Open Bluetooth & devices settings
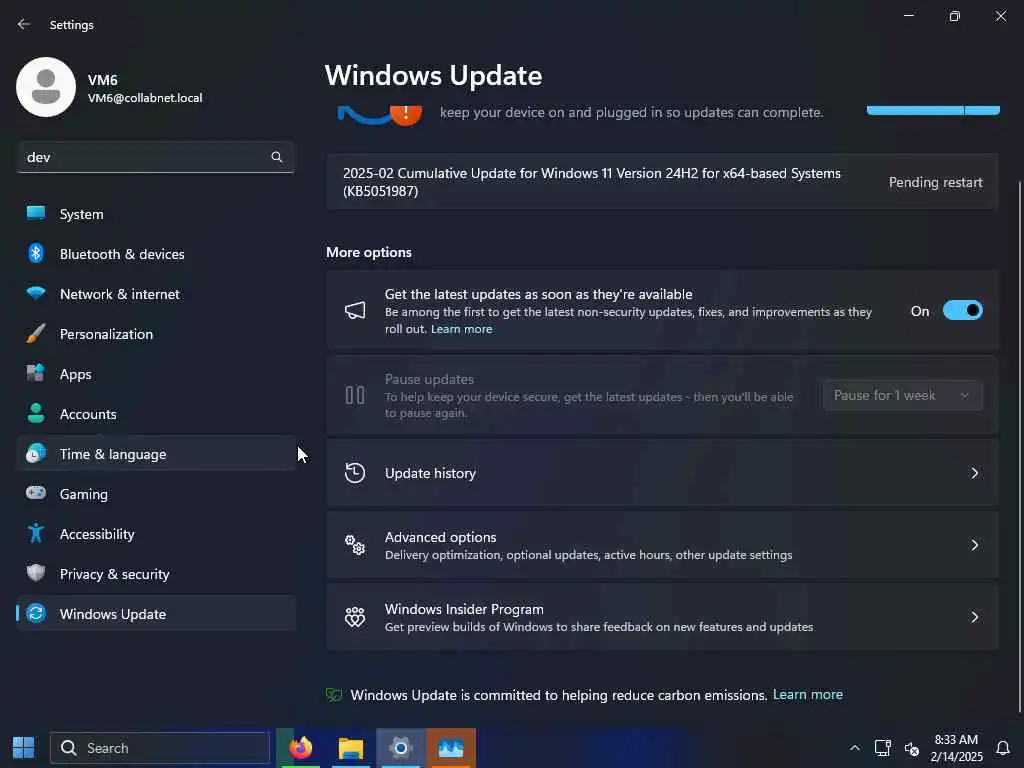The height and width of the screenshot is (768, 1024). coord(156,253)
